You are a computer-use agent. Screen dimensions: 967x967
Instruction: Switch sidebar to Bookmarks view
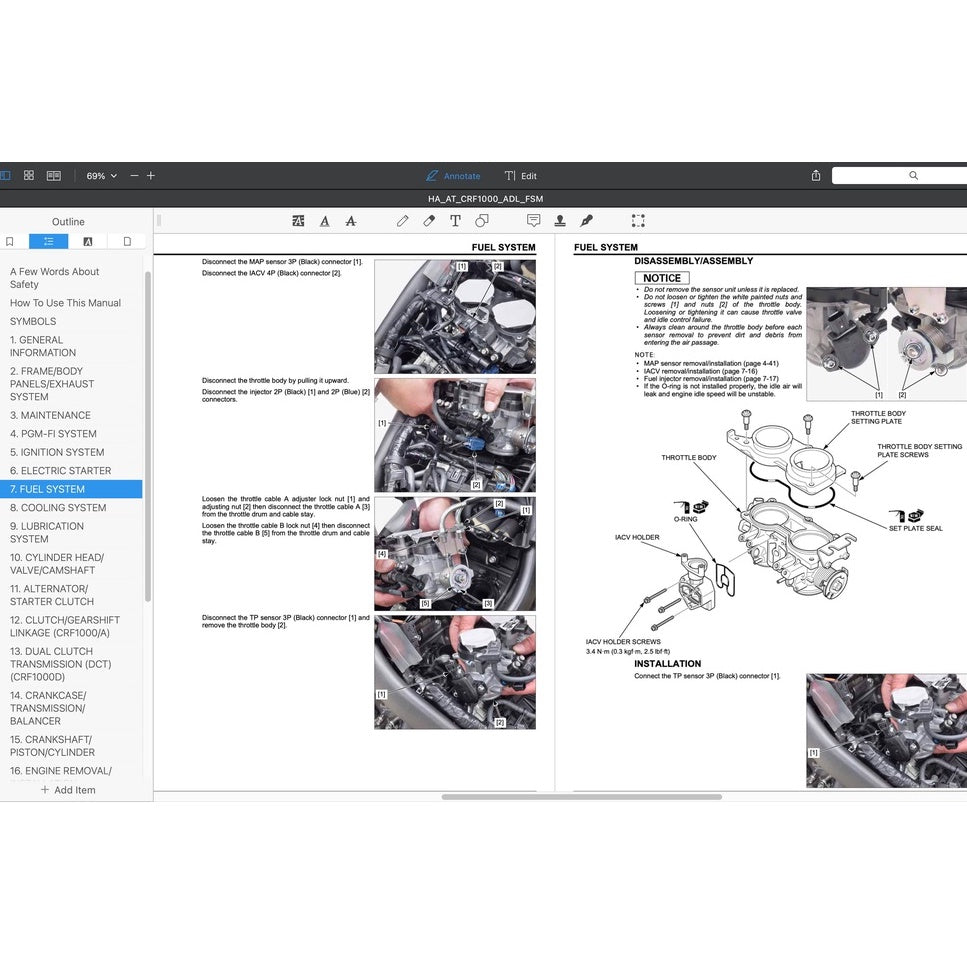[10, 241]
